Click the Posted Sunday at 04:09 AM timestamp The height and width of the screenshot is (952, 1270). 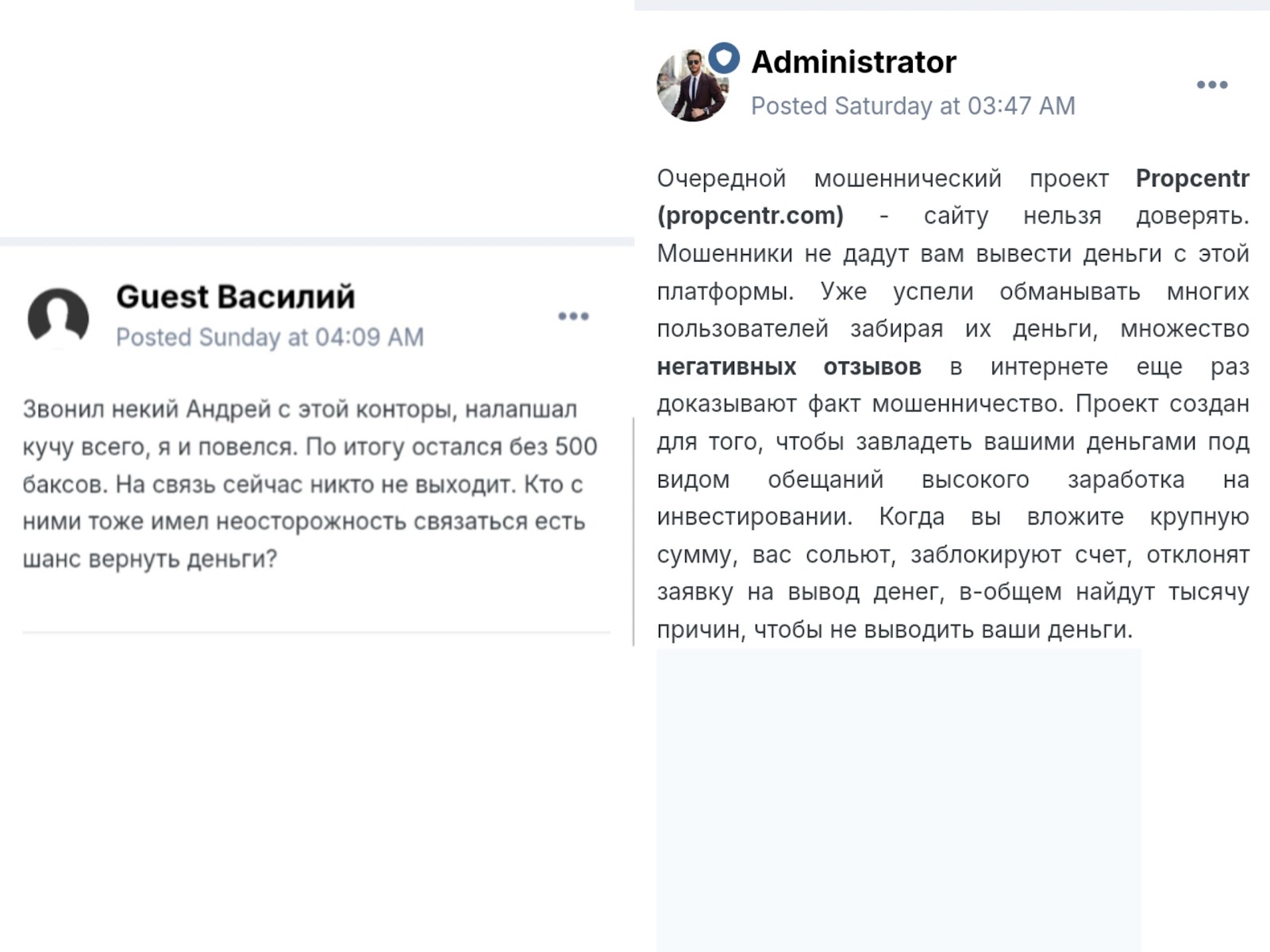point(270,337)
